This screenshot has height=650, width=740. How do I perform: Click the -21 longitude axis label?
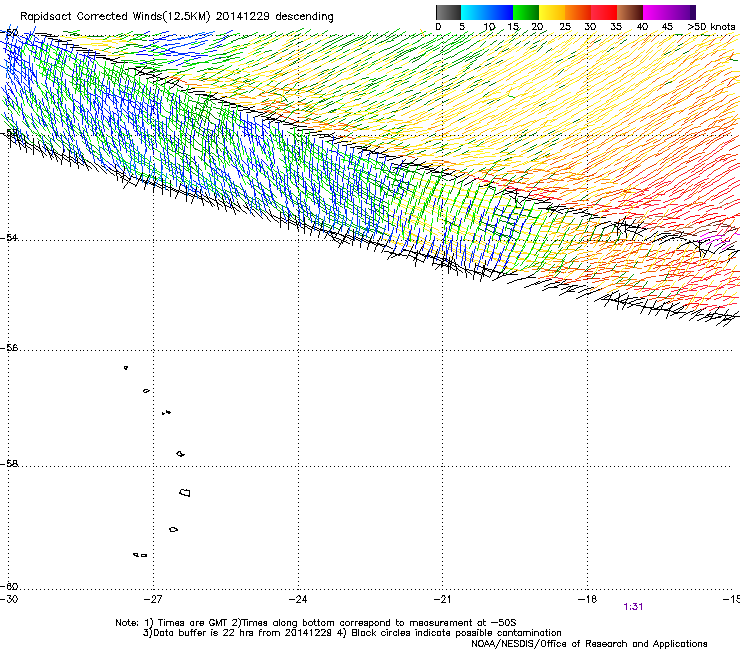442,599
